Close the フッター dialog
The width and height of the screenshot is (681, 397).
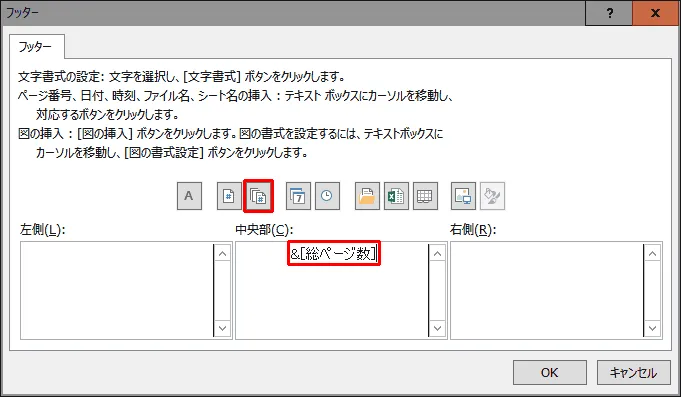click(x=656, y=13)
